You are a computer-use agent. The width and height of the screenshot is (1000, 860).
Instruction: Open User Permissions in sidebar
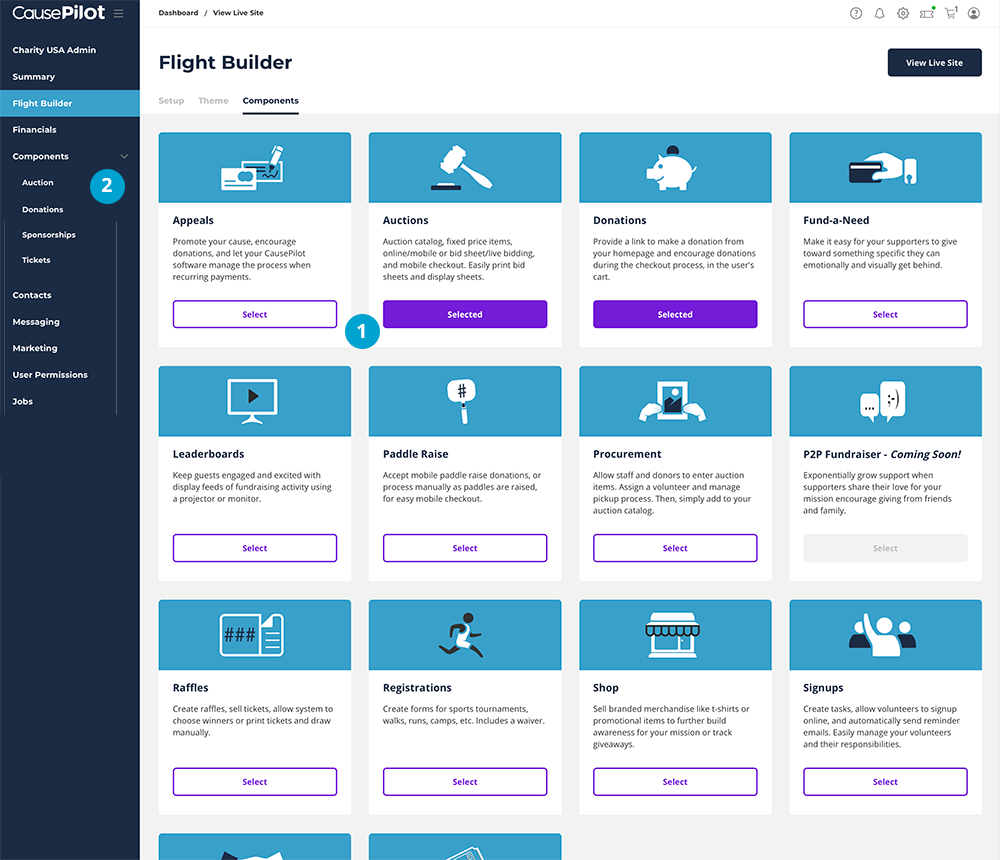click(50, 375)
